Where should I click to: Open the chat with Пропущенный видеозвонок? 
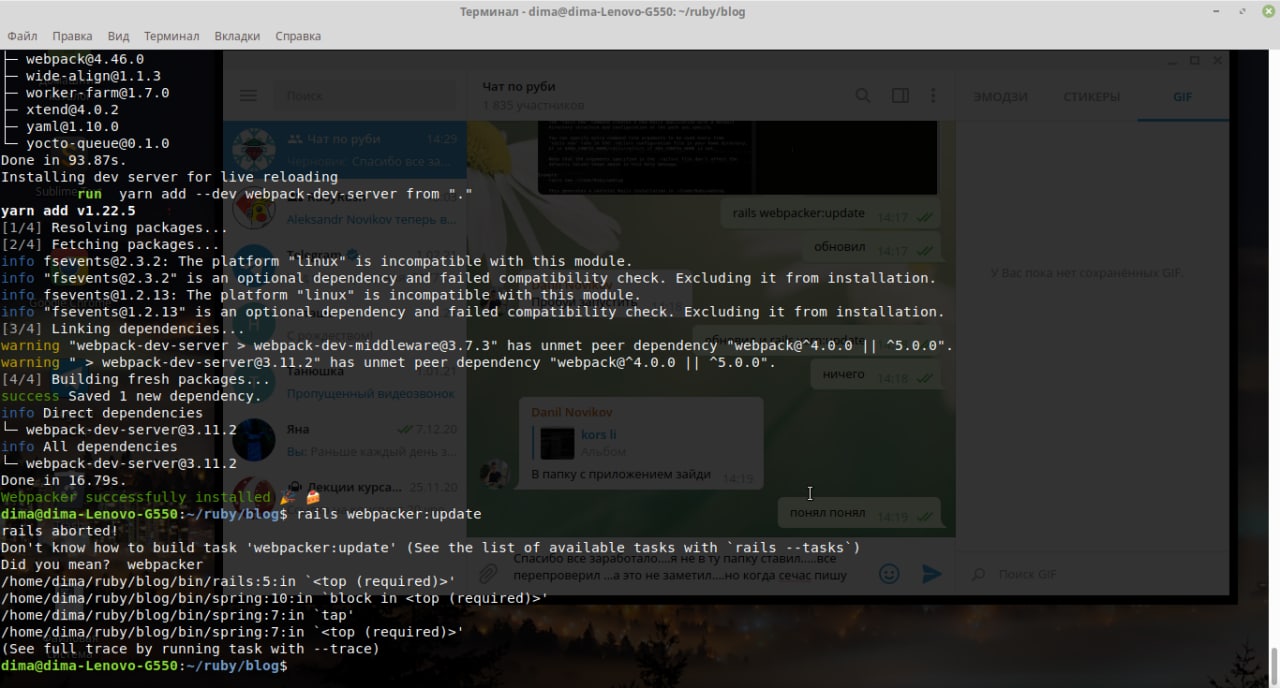click(x=345, y=382)
